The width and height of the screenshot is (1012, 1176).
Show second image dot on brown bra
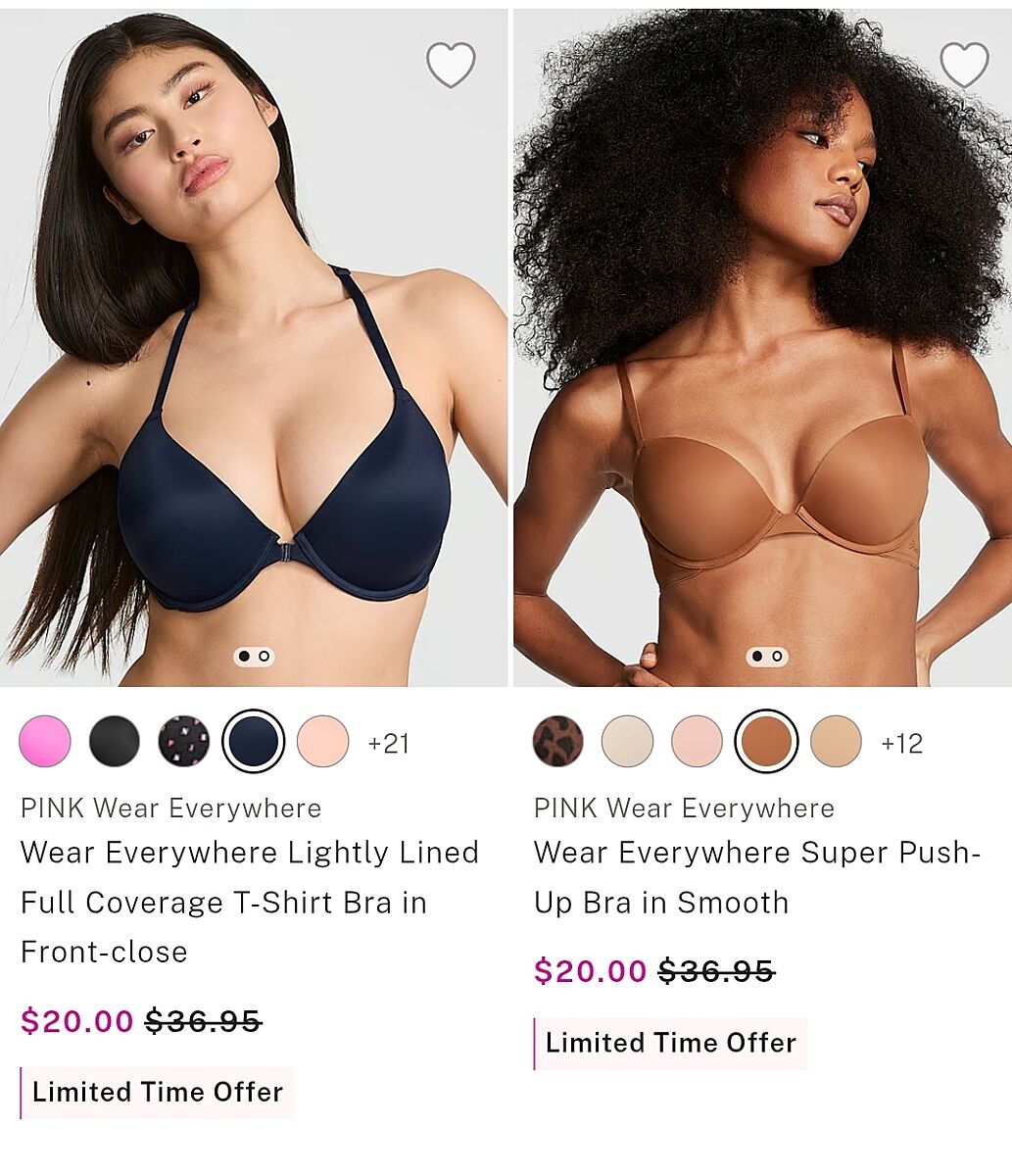click(778, 656)
